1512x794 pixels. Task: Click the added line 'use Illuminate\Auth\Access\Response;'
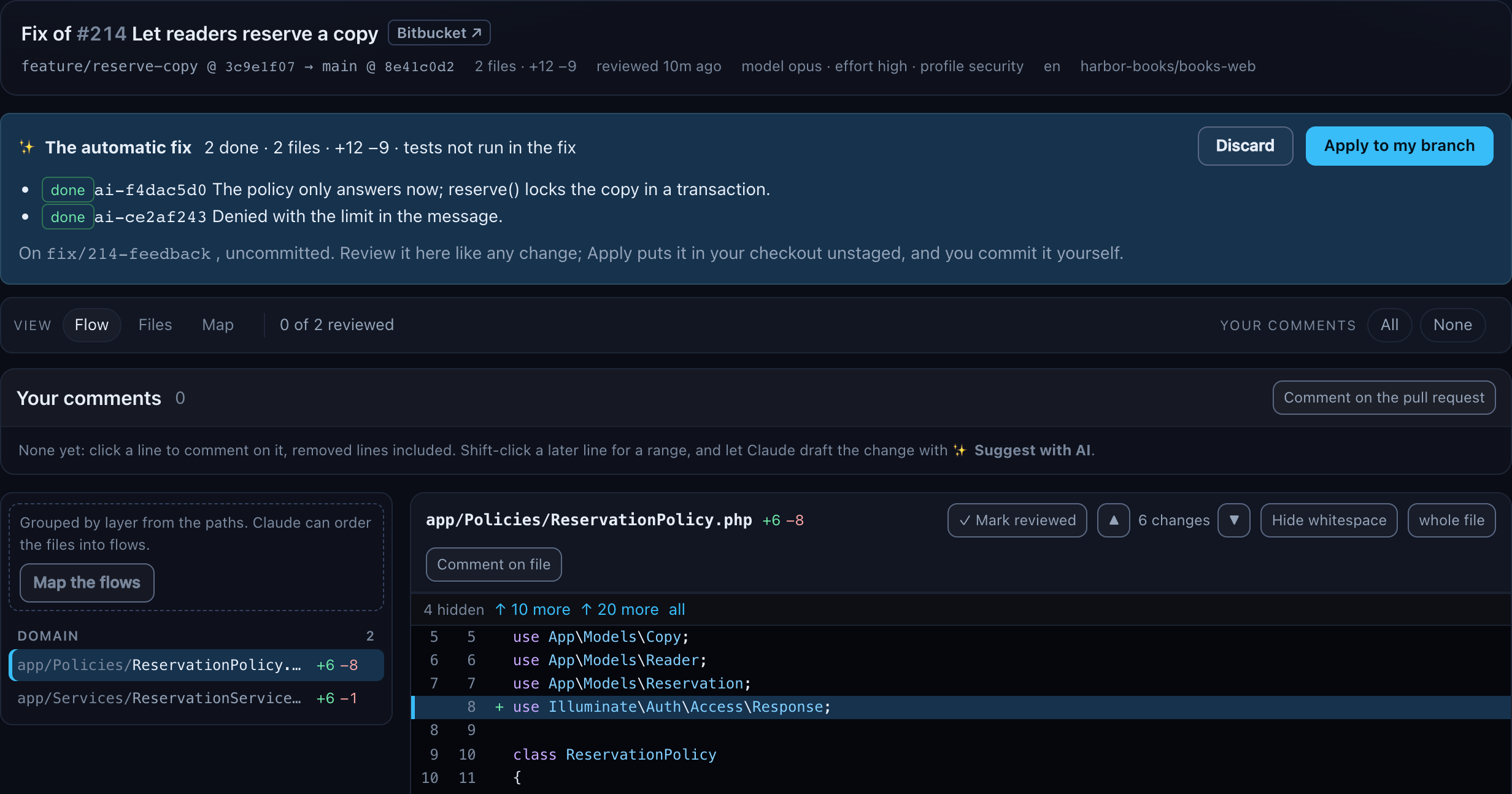pos(960,707)
